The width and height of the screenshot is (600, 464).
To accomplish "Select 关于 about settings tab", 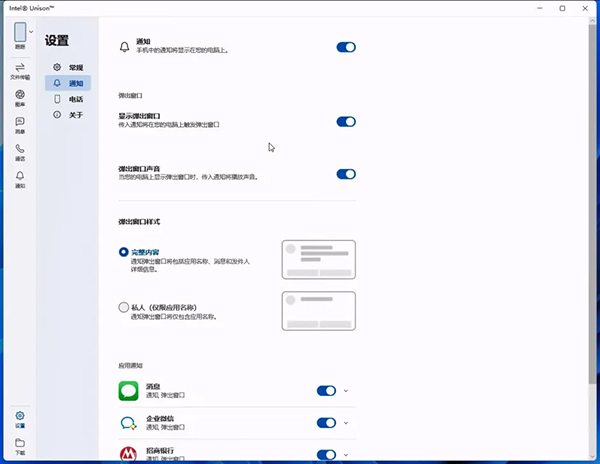I will (68, 115).
